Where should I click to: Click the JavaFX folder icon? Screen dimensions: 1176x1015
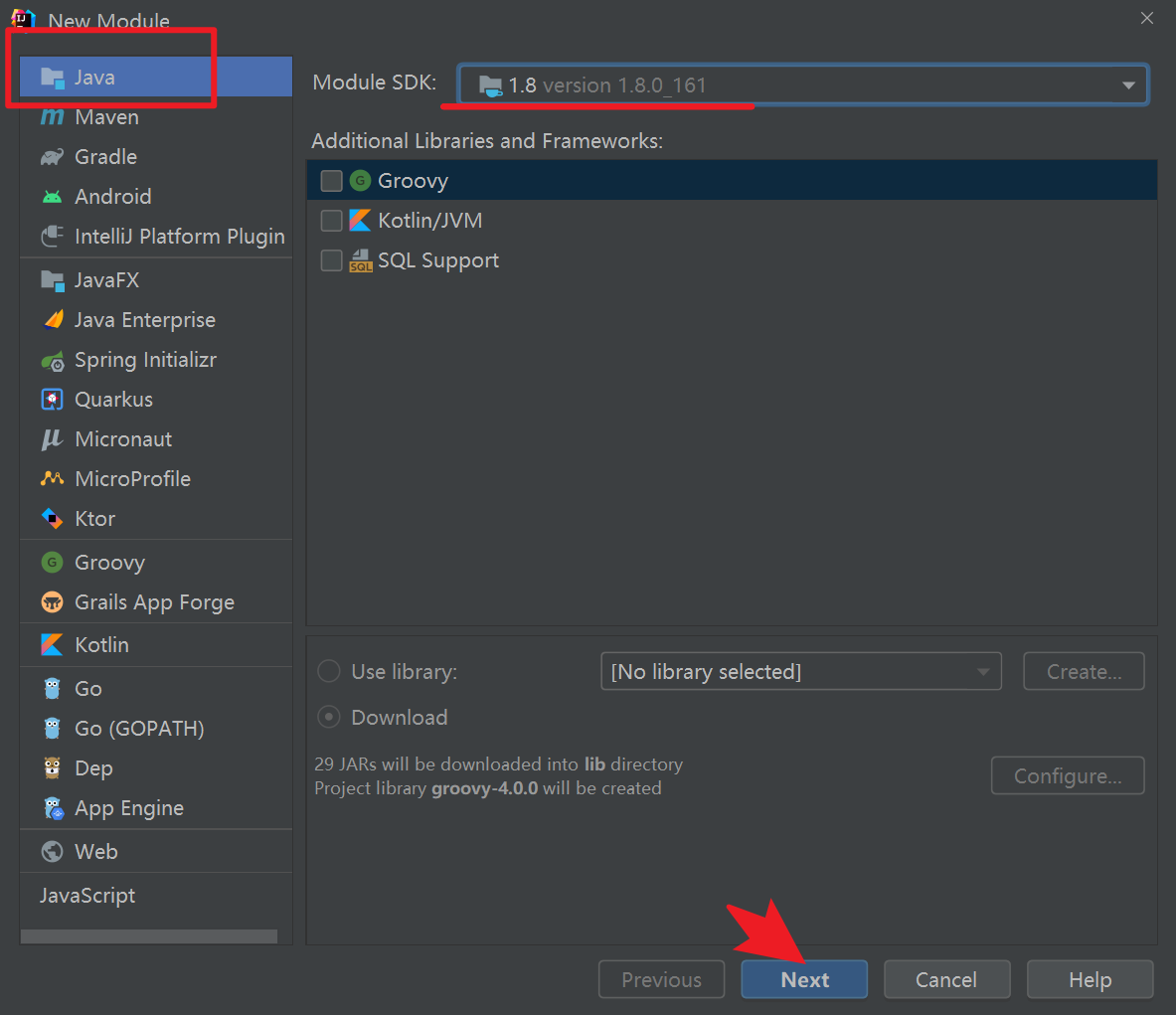53,279
